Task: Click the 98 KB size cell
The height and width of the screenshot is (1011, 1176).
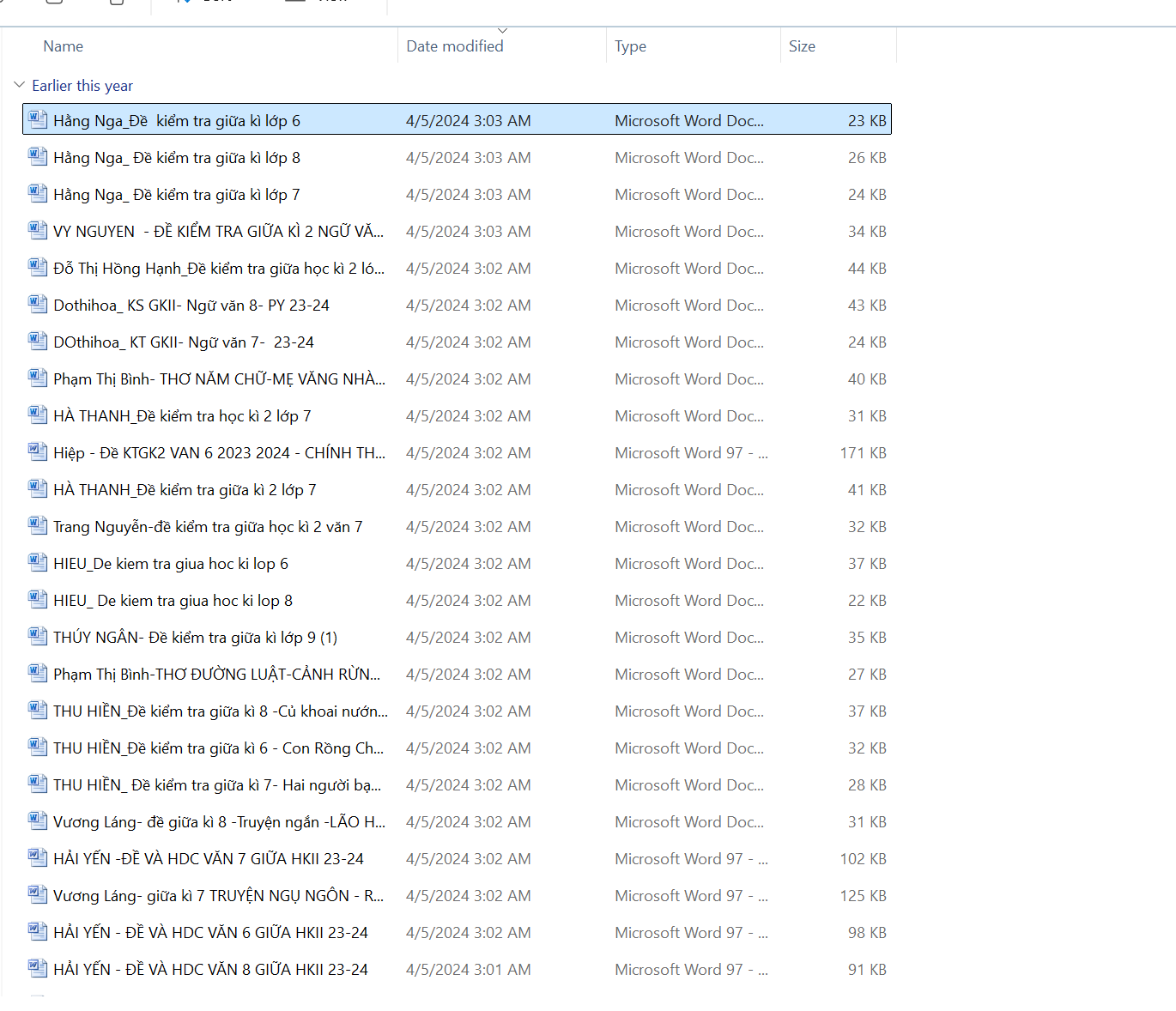Action: click(867, 933)
